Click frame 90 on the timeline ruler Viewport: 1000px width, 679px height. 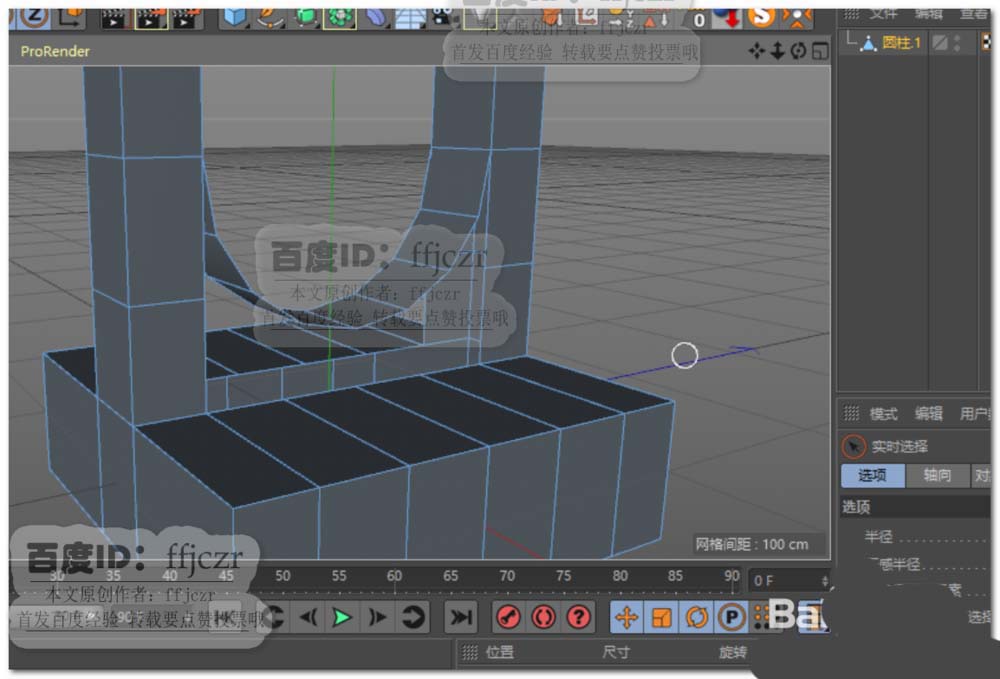tap(732, 576)
